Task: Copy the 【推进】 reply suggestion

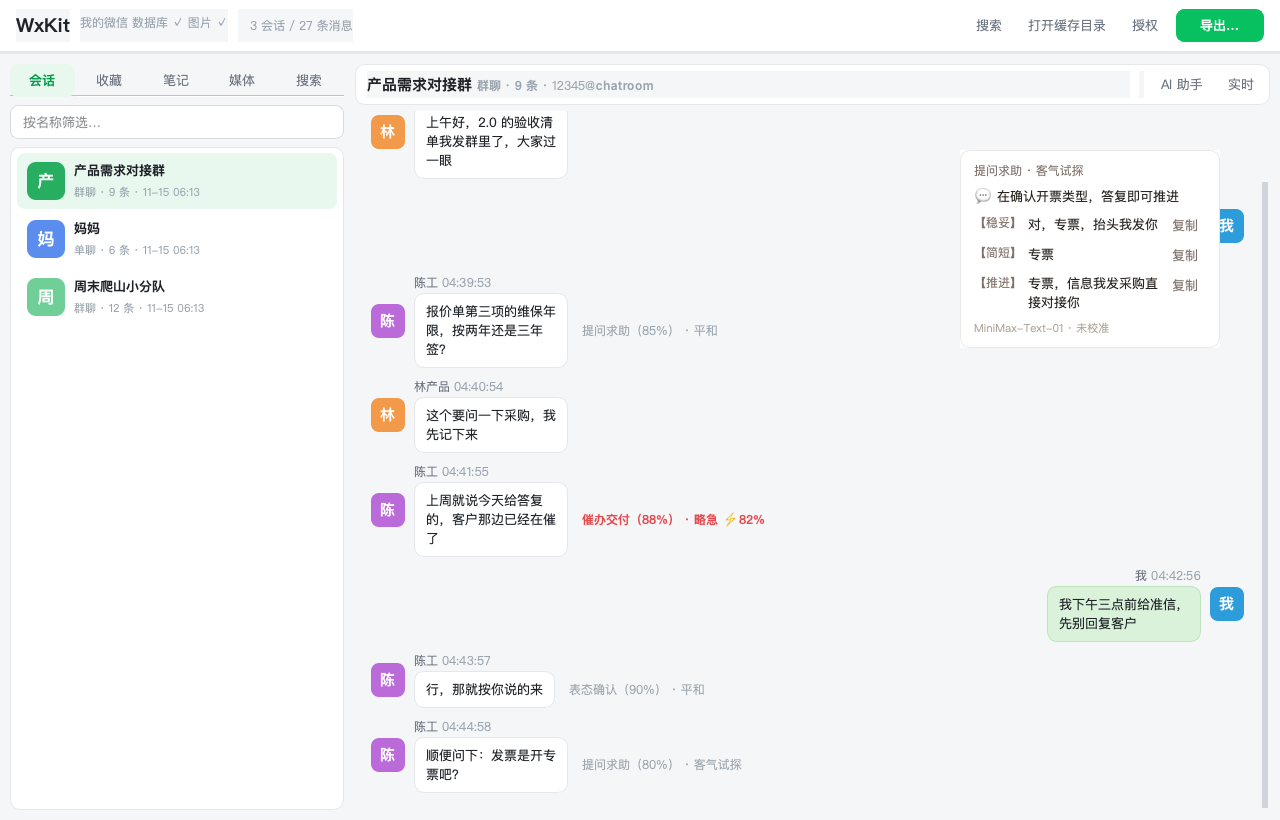Action: (1185, 286)
